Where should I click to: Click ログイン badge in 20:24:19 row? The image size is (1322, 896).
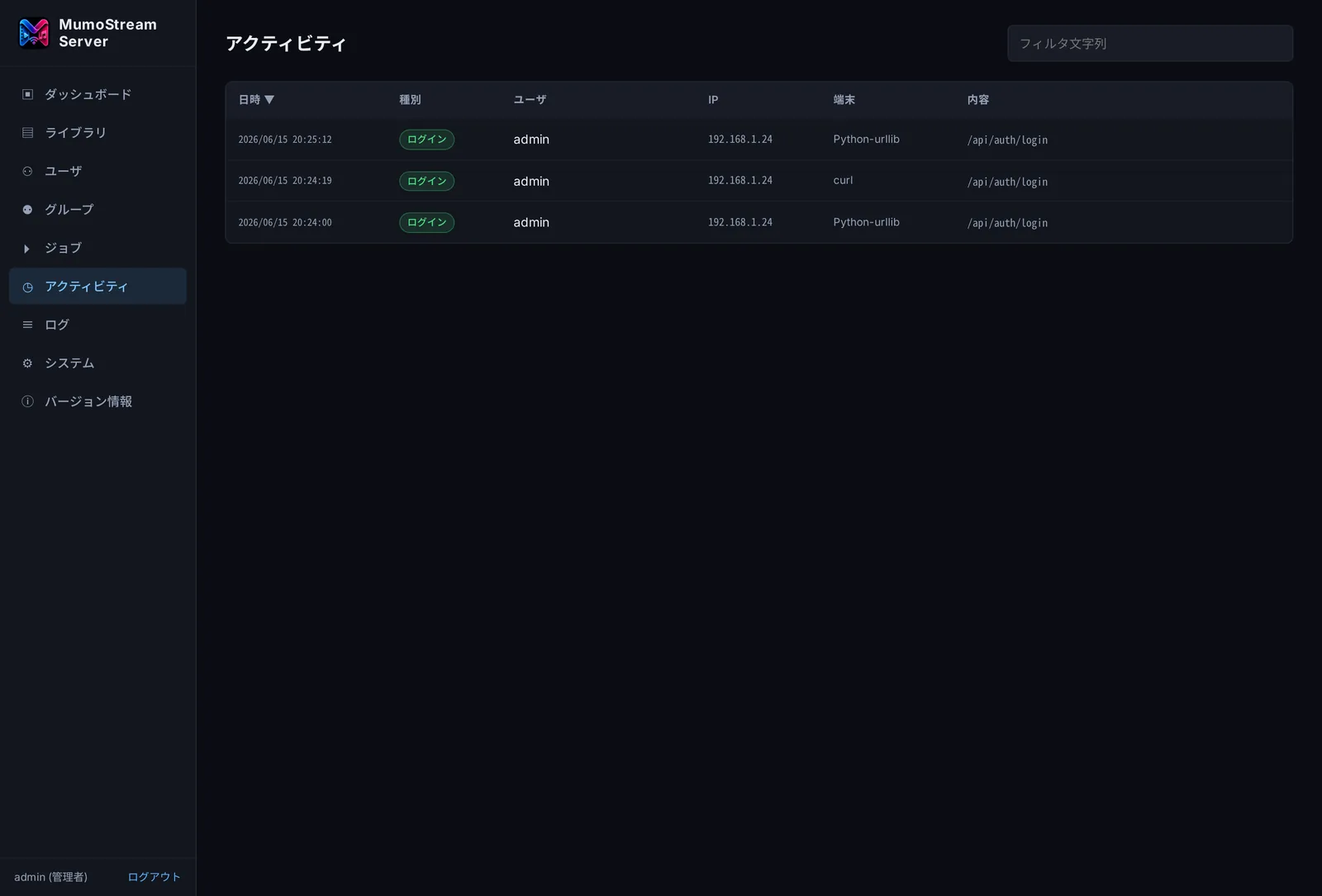(427, 181)
